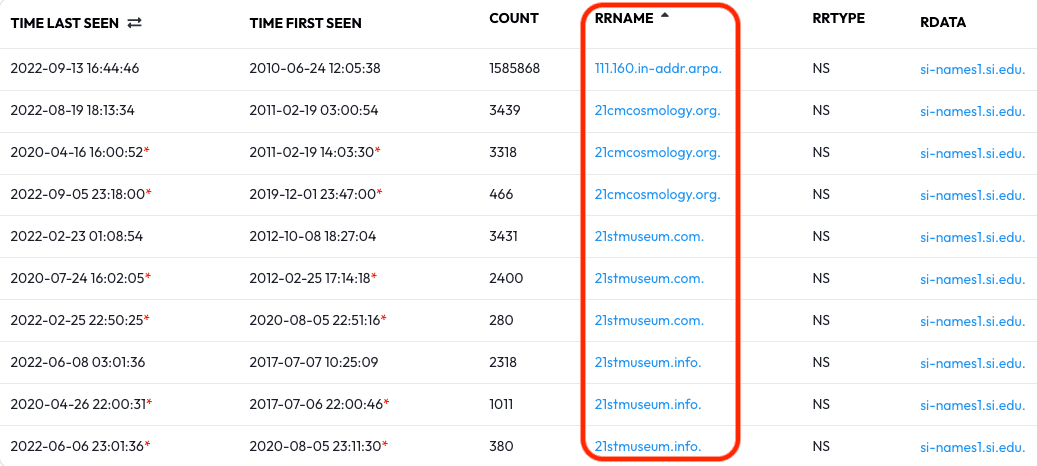
Task: Open 21stmuseum.com. link with count 3431
Action: (x=649, y=236)
